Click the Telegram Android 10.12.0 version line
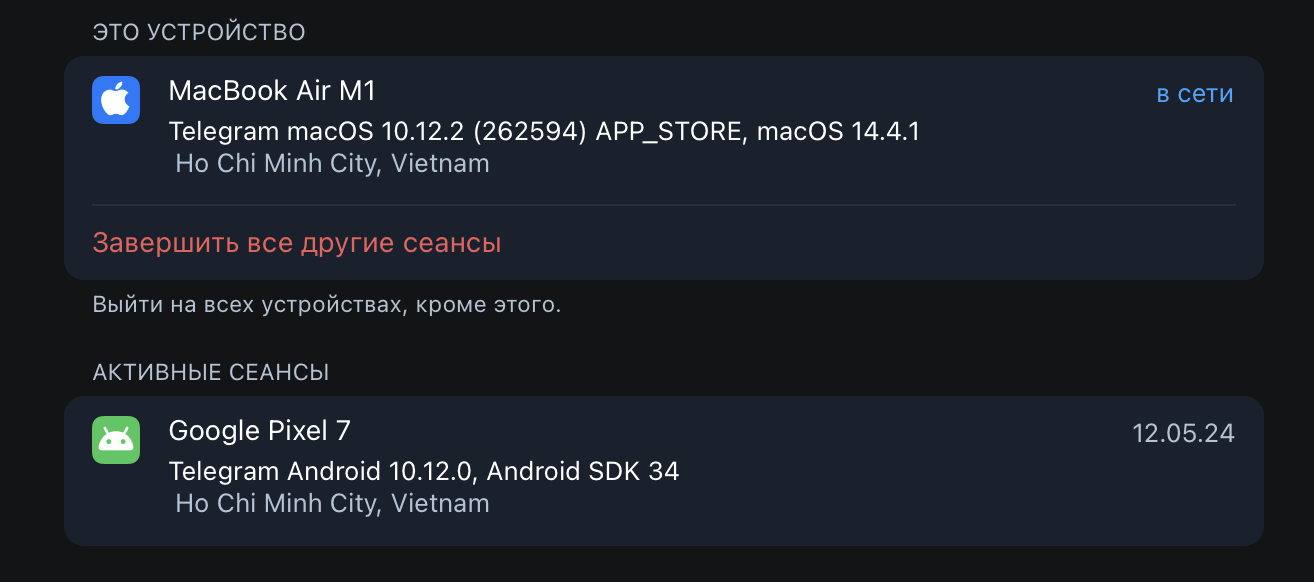The image size is (1314, 582). point(424,471)
